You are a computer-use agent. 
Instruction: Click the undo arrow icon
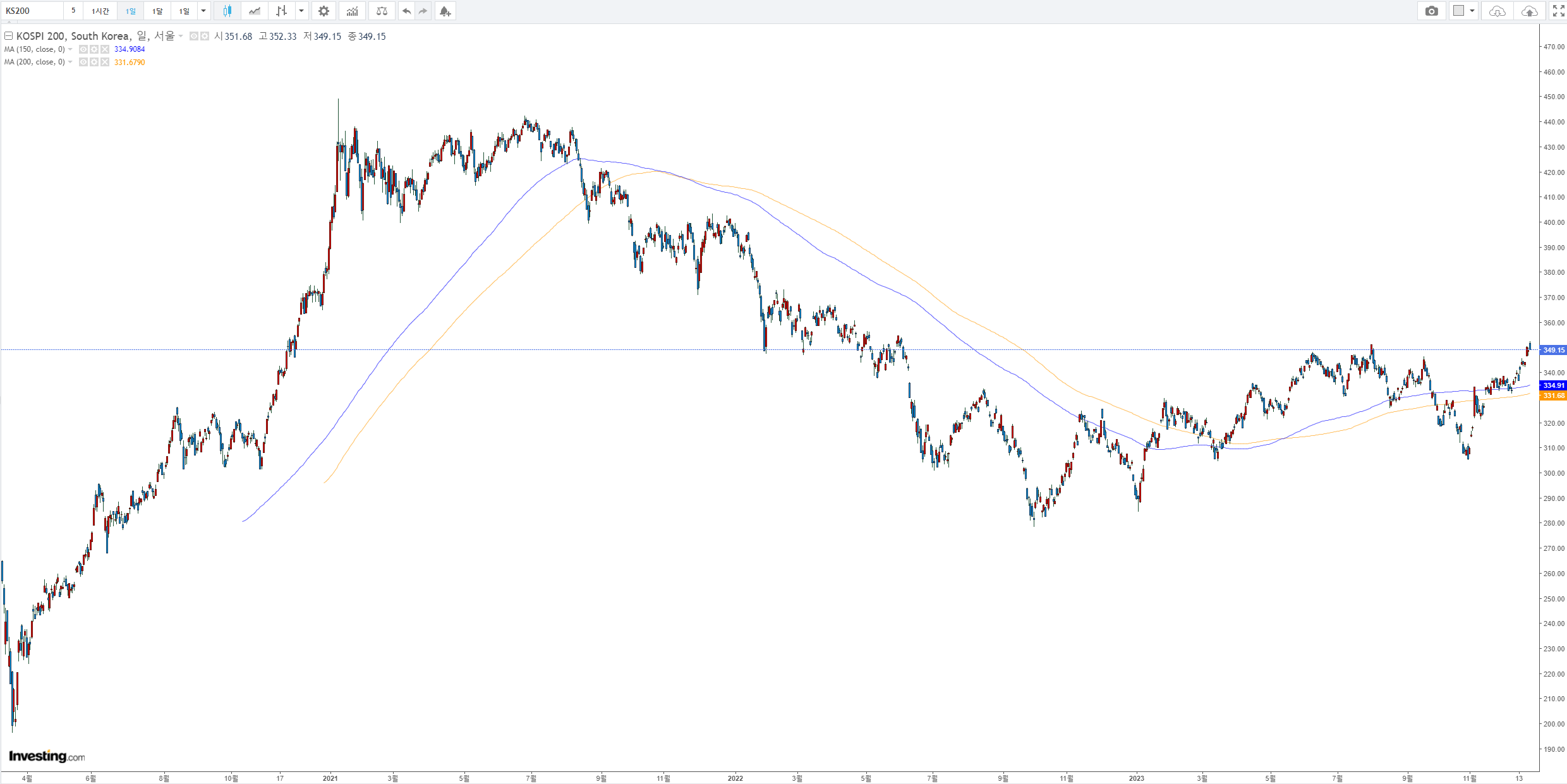tap(407, 11)
